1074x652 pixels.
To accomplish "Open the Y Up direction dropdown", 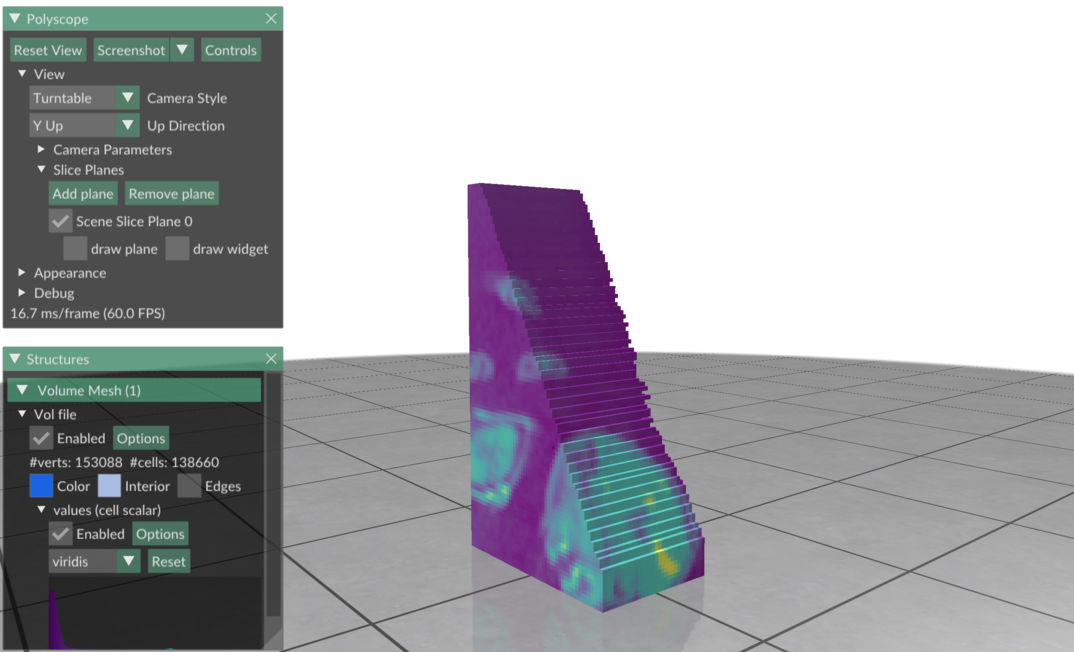I will click(84, 126).
